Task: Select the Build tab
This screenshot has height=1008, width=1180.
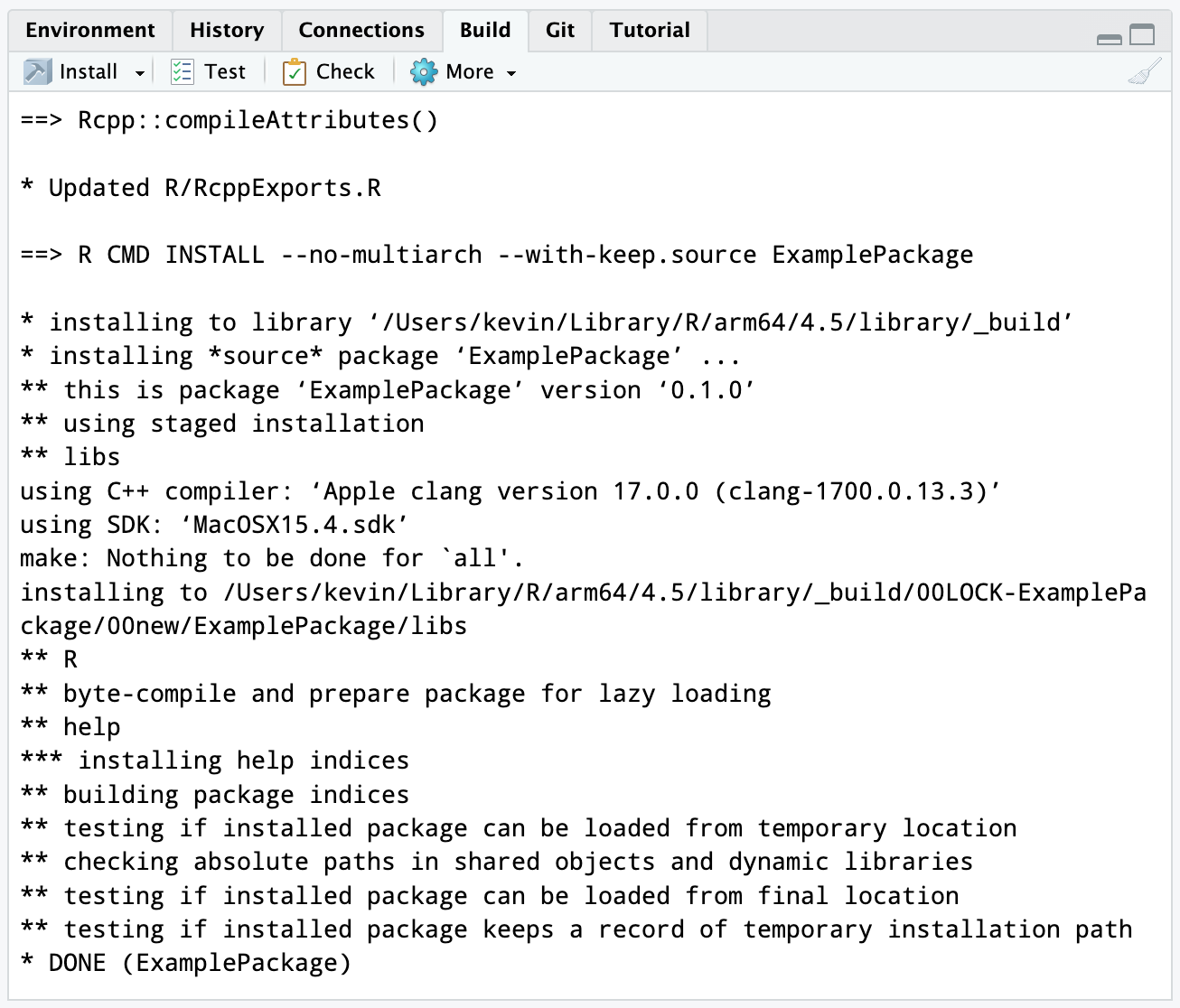Action: pos(485,30)
